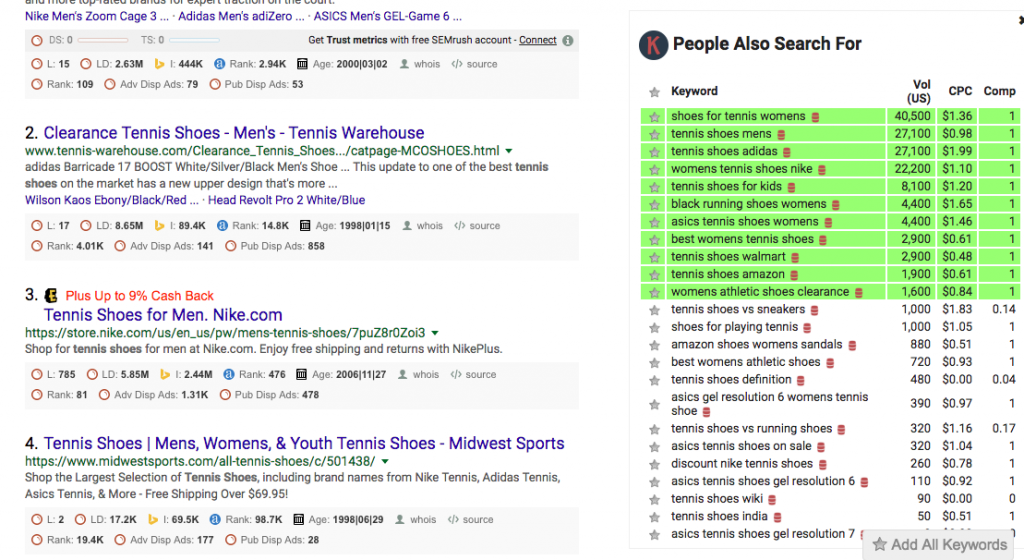The width and height of the screenshot is (1024, 560).
Task: Select the 'womens athletic shoes clearance' keyword
Action: point(760,292)
